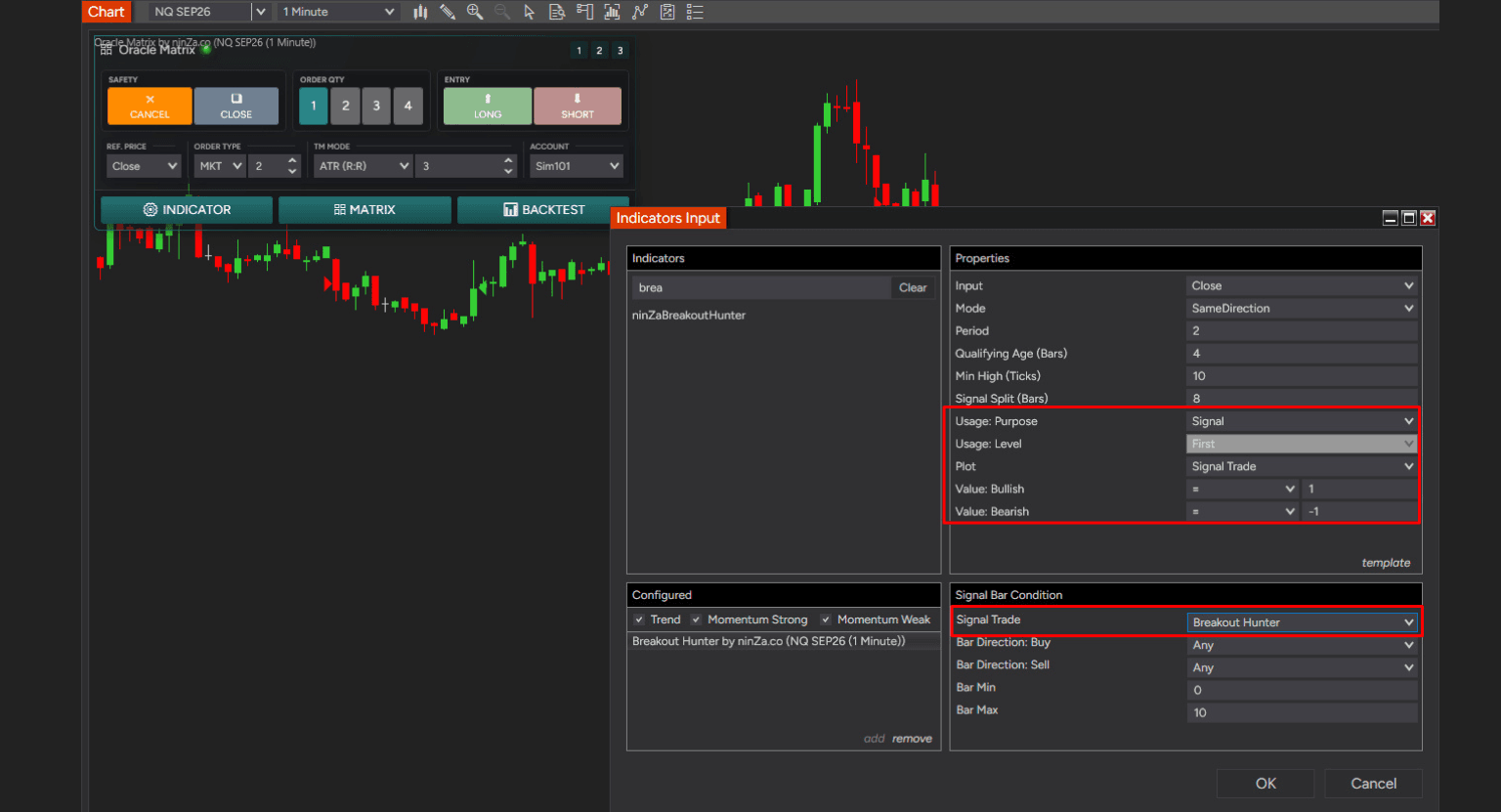
Task: Open the bar type (candlestick) toolbar icon
Action: (x=420, y=12)
